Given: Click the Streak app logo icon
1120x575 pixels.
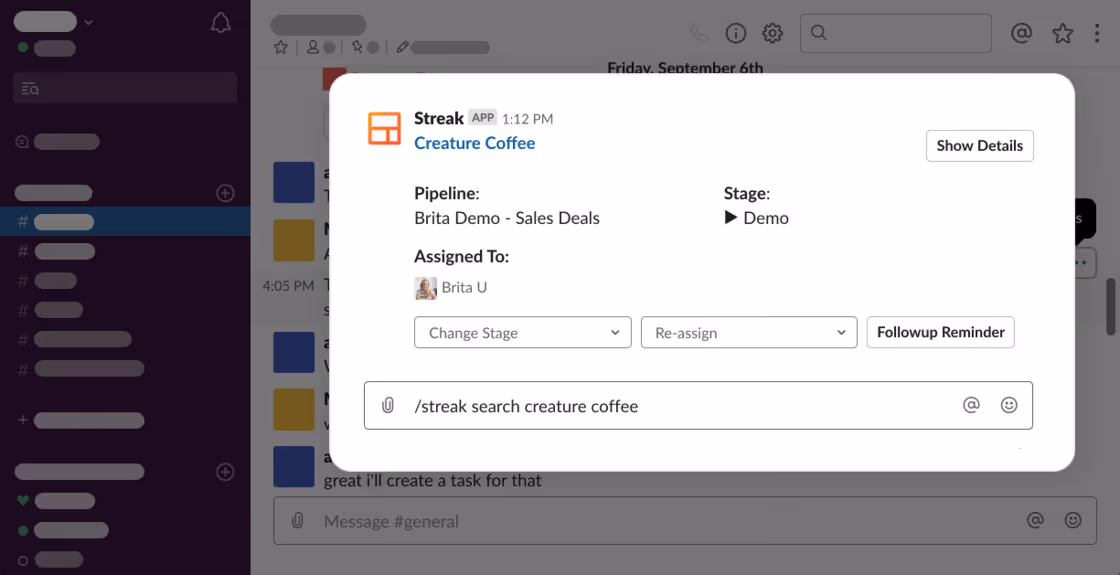Looking at the screenshot, I should point(384,129).
